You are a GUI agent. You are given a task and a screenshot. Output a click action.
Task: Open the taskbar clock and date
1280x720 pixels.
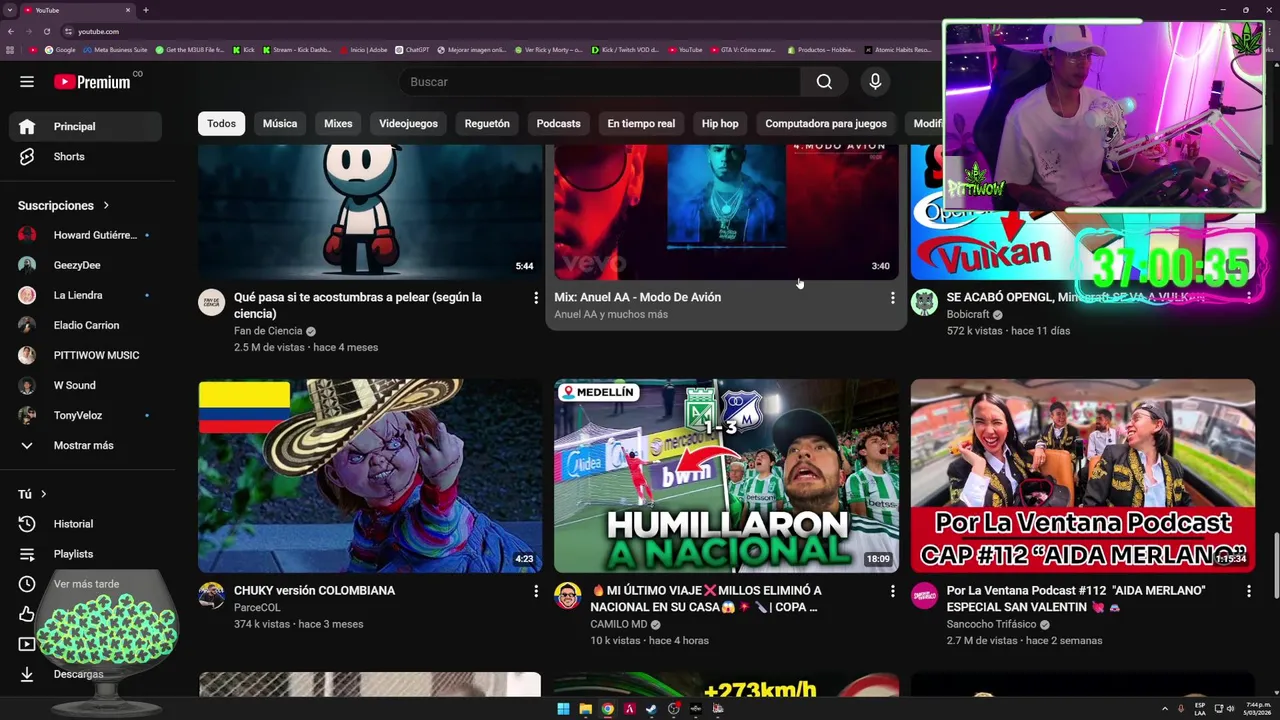click(1257, 709)
